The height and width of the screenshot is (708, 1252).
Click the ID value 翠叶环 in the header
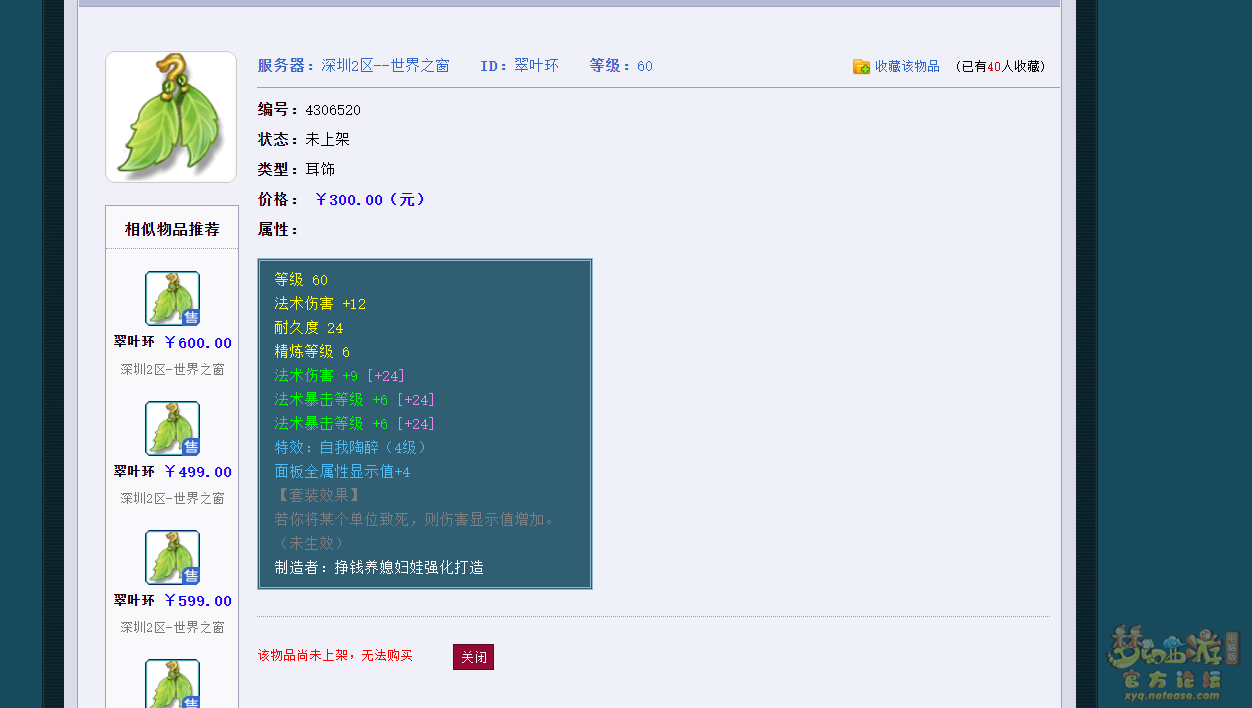point(536,66)
